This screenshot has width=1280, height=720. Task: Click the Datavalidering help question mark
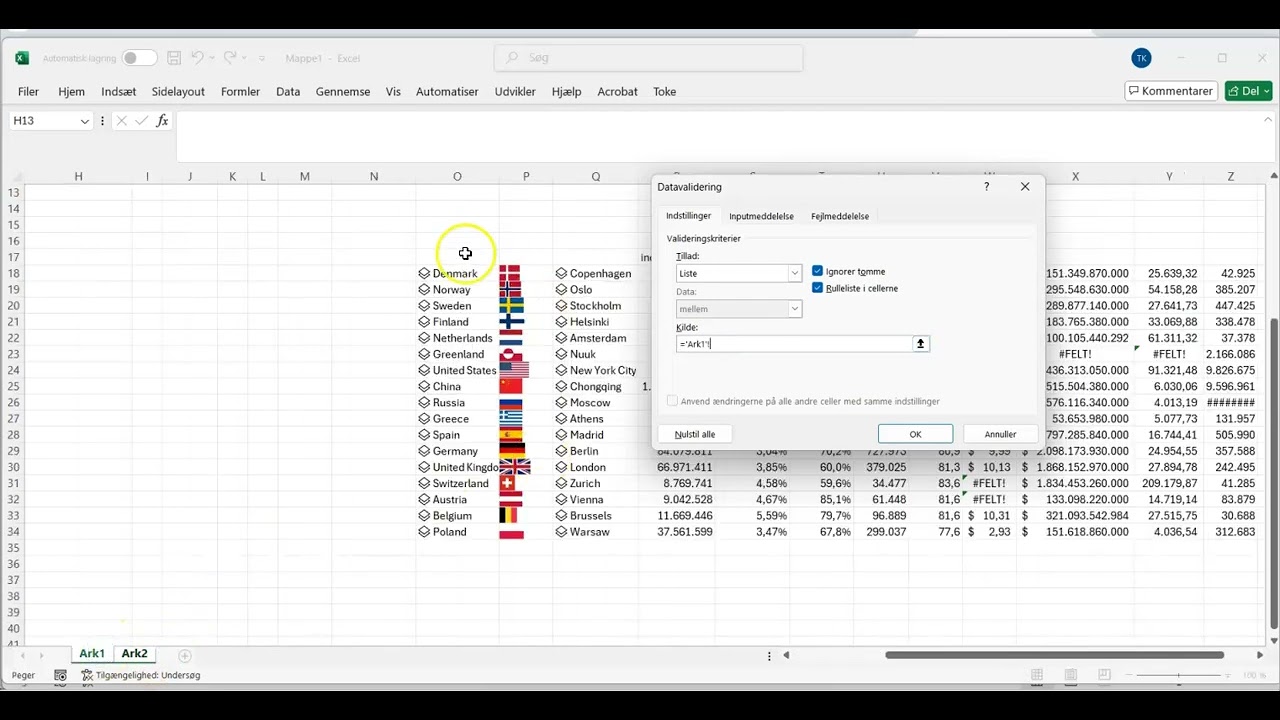[987, 187]
